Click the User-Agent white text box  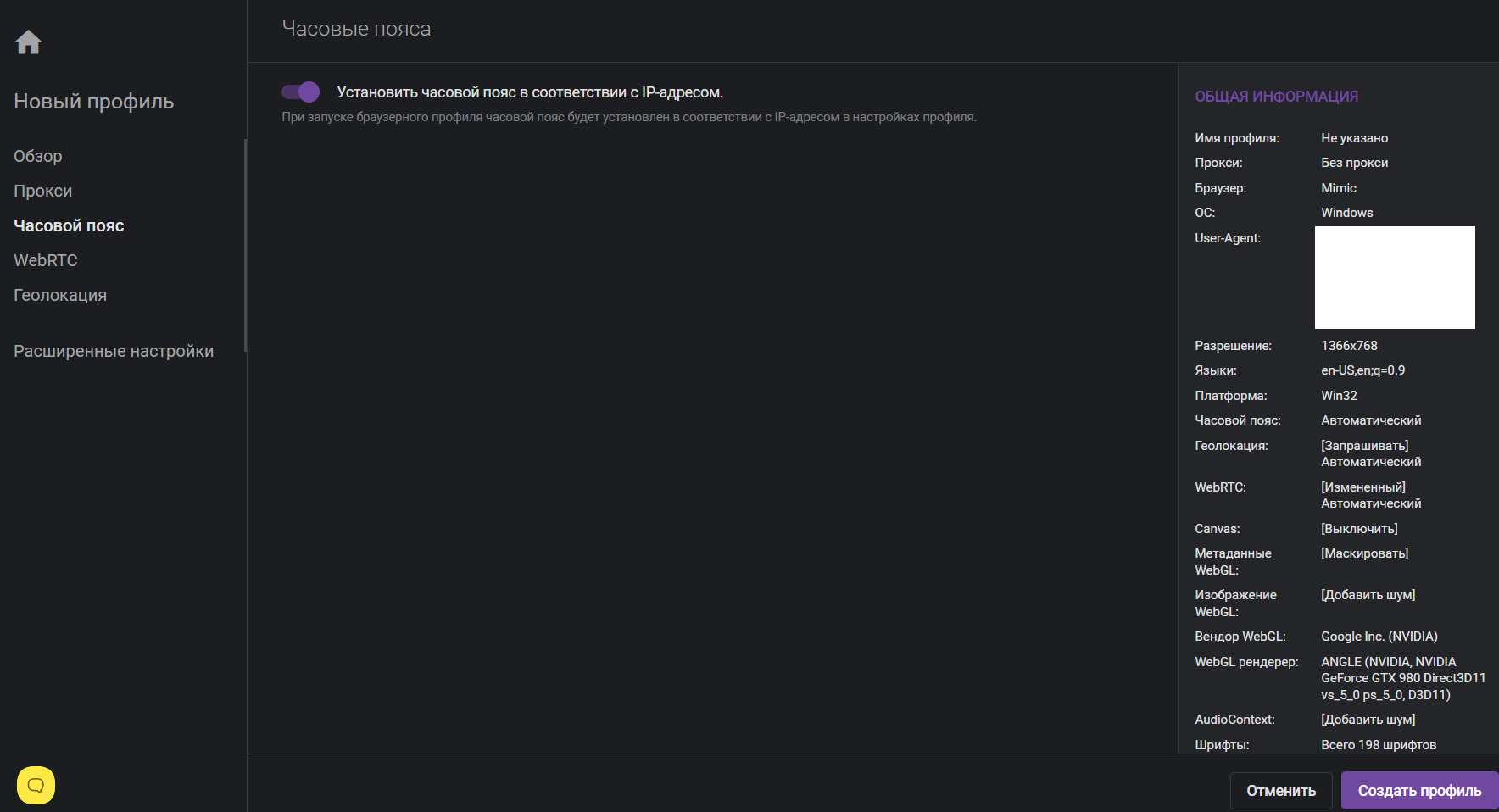tap(1395, 277)
